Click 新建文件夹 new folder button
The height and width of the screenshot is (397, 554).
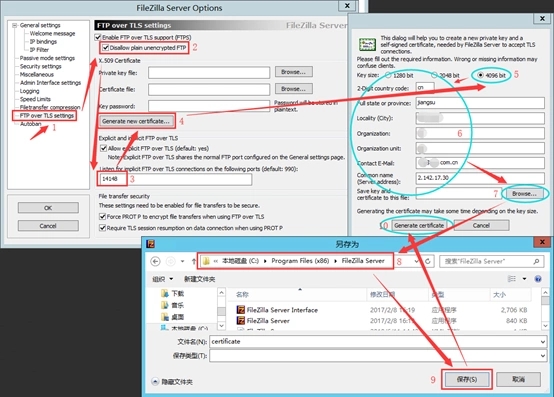coord(199,279)
